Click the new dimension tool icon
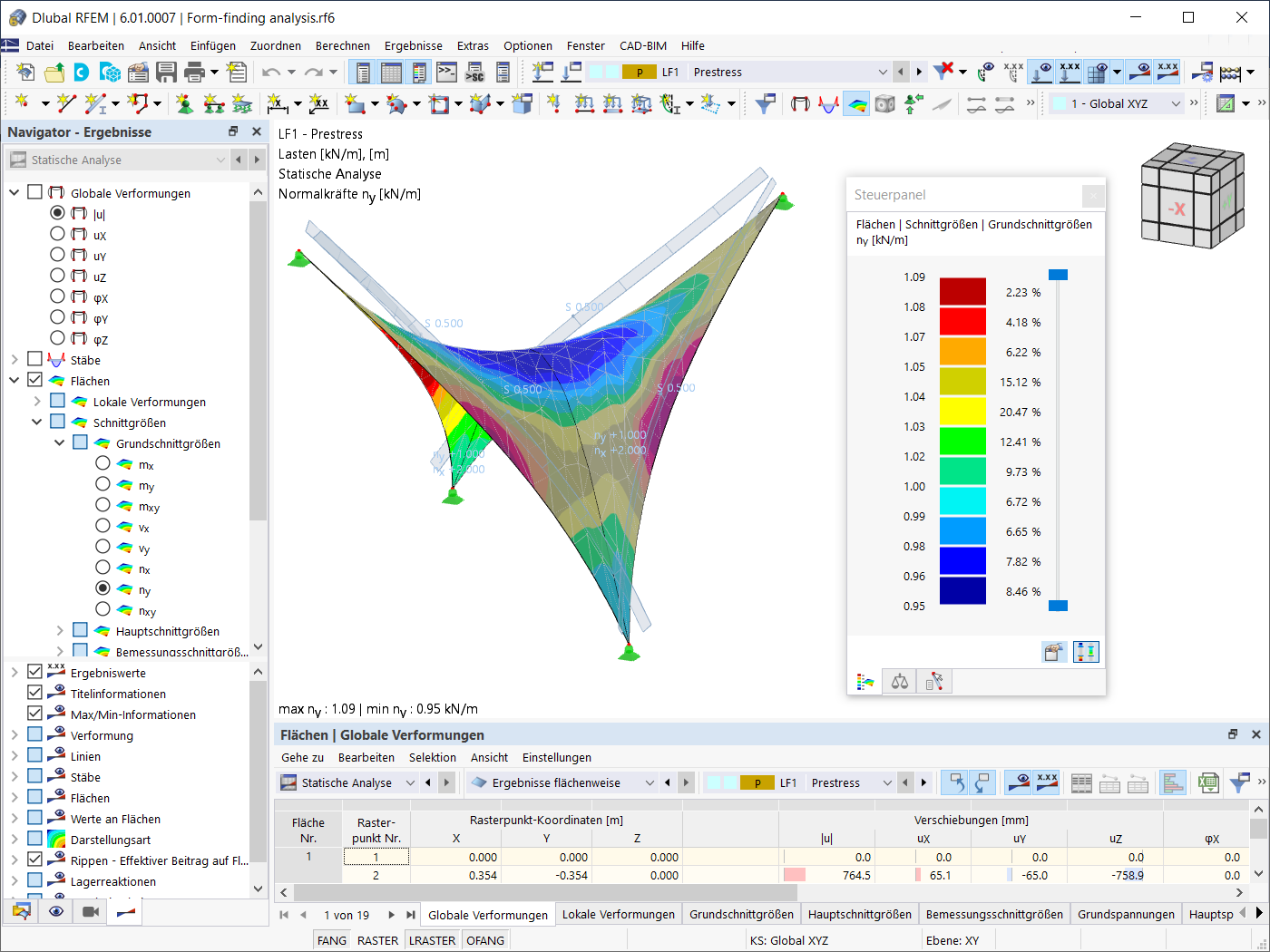The height and width of the screenshot is (952, 1270). (278, 104)
